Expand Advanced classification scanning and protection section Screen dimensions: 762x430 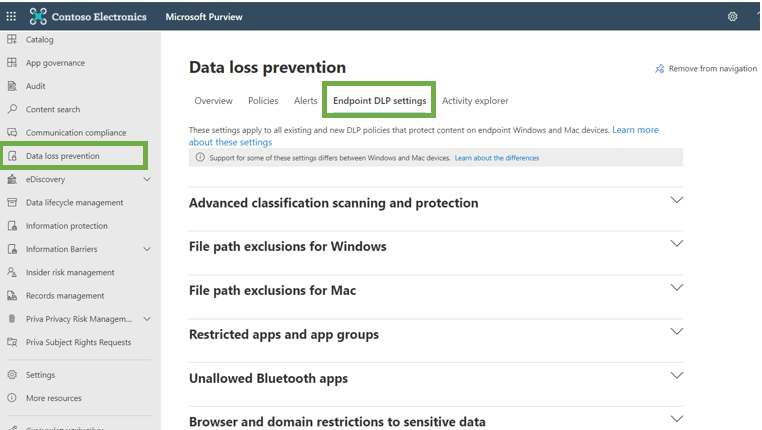pyautogui.click(x=676, y=200)
